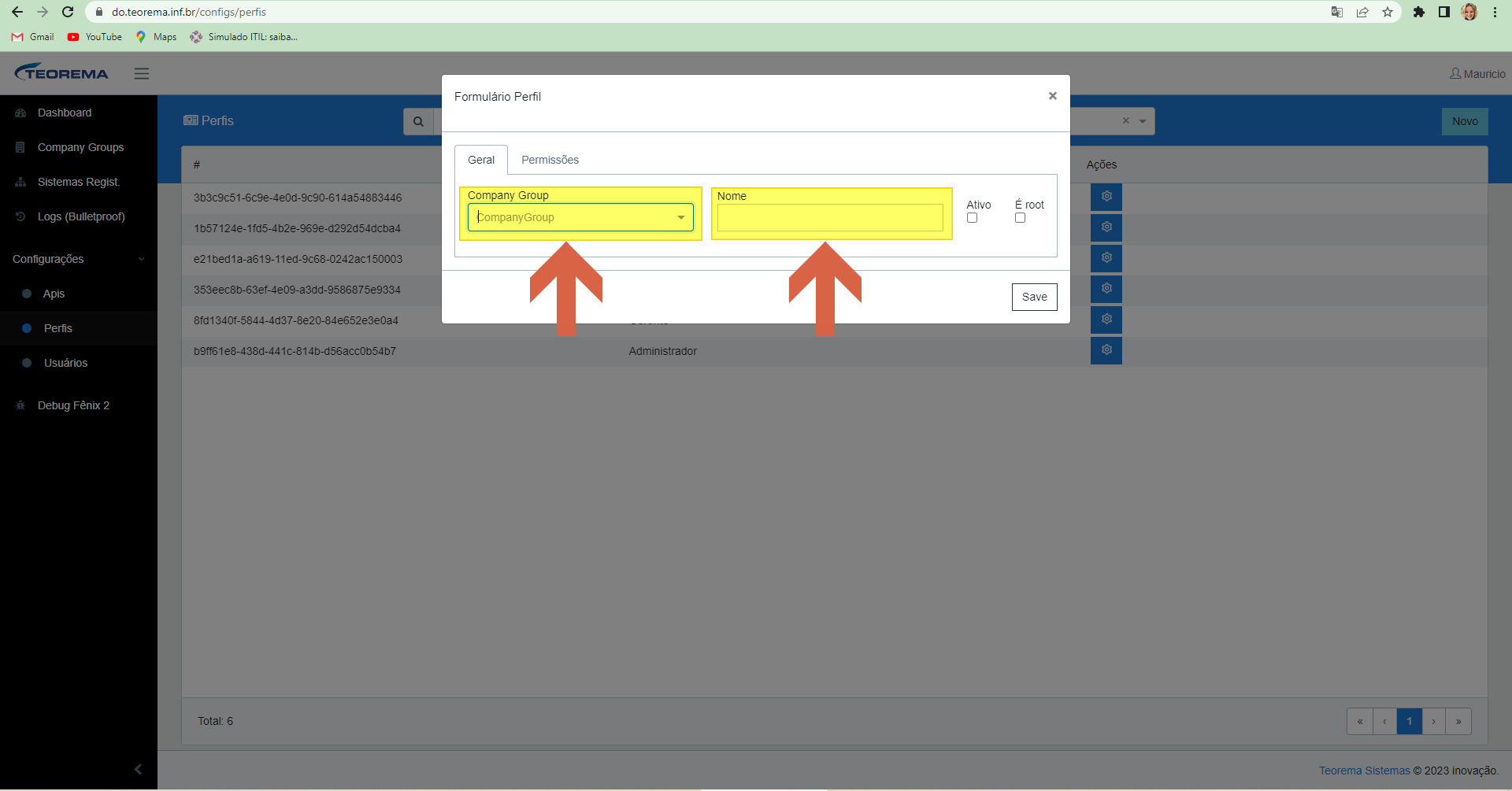Image resolution: width=1512 pixels, height=791 pixels.
Task: Expand the Configurações sidebar section
Action: 79,259
